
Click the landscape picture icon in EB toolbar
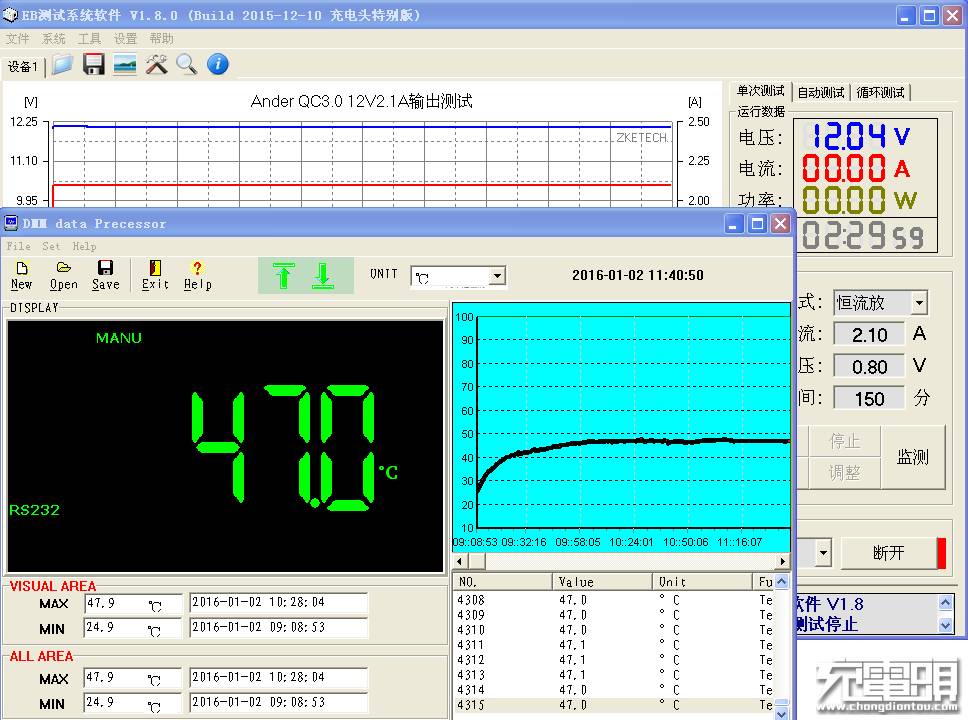click(x=125, y=65)
